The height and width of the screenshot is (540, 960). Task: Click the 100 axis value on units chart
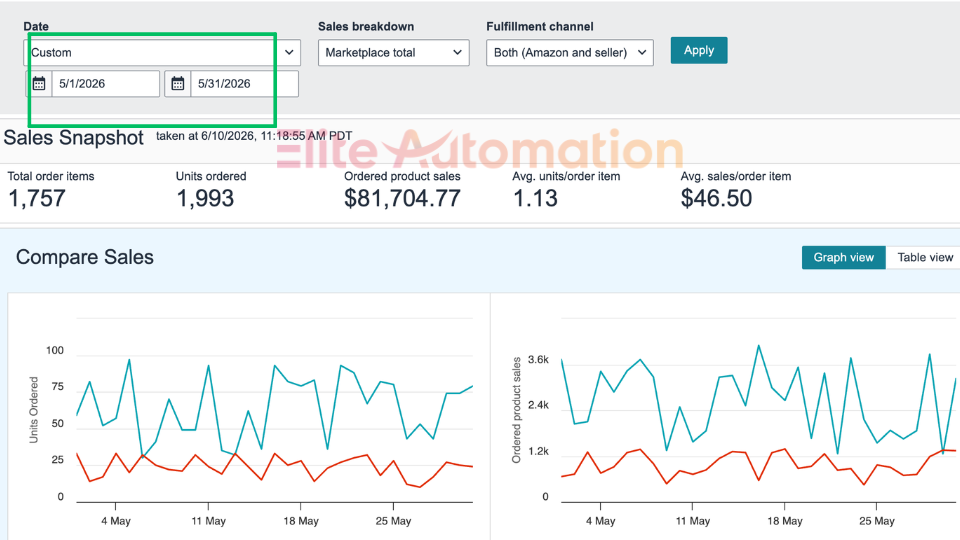(x=54, y=351)
